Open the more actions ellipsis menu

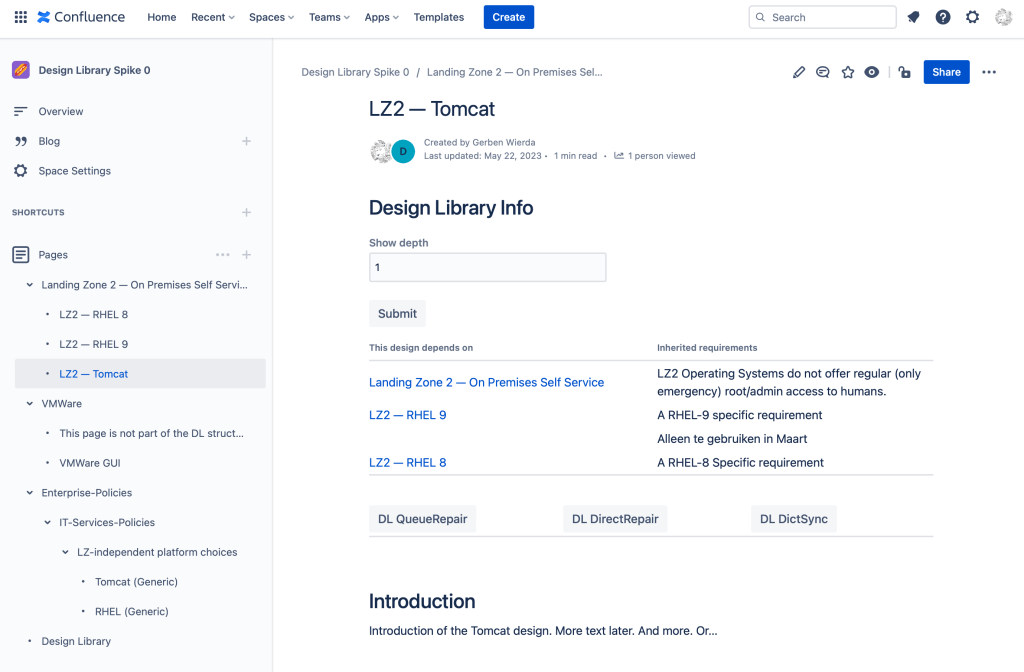pyautogui.click(x=989, y=72)
